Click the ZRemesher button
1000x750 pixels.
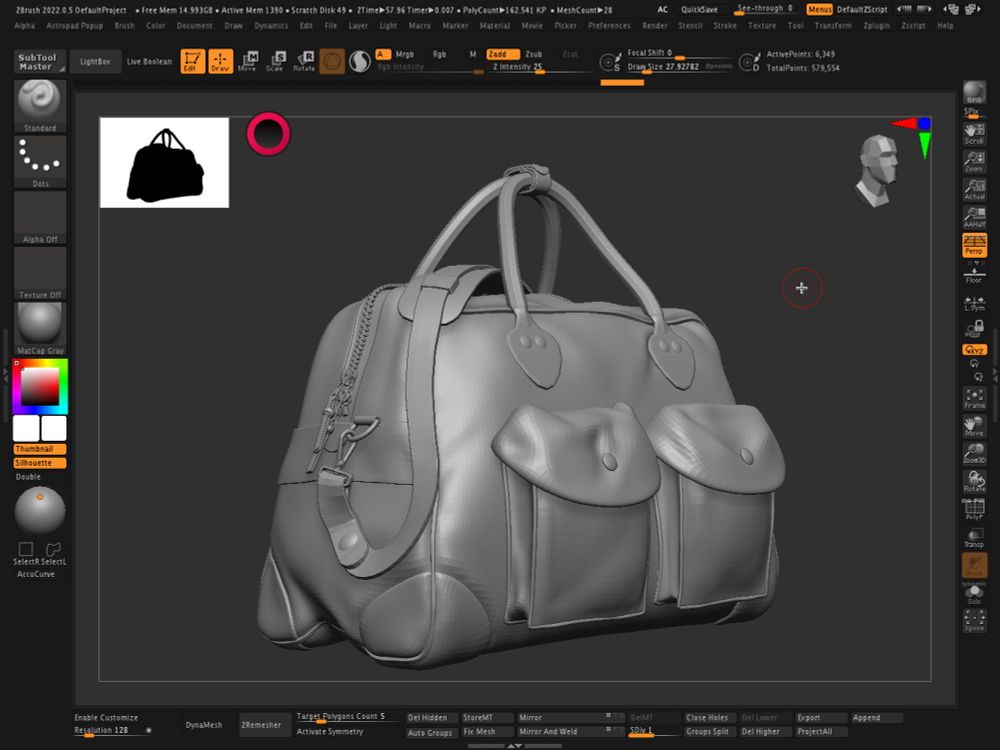pyautogui.click(x=264, y=724)
